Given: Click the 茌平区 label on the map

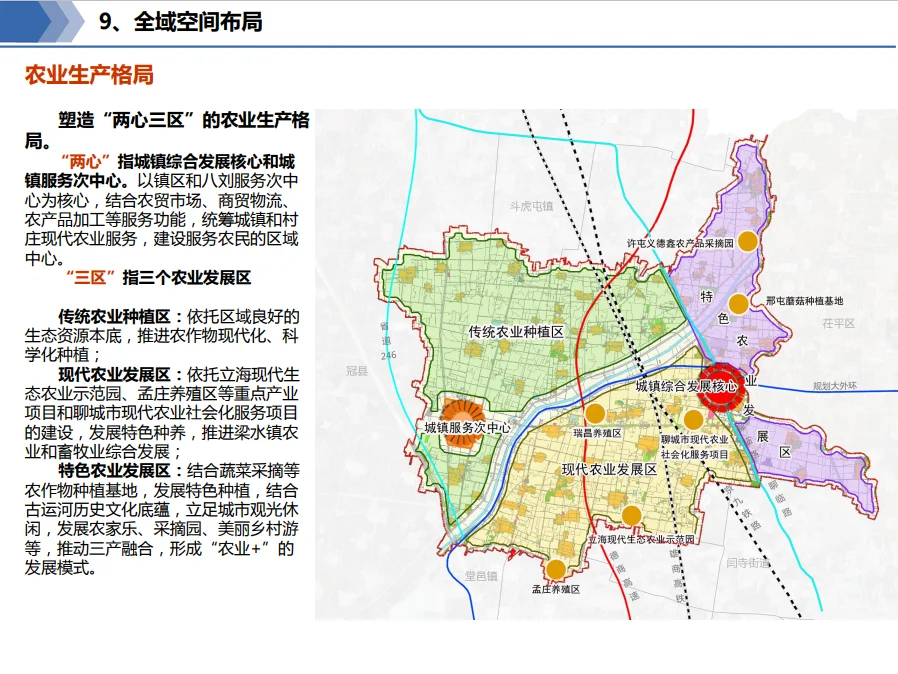Looking at the screenshot, I should point(840,323).
